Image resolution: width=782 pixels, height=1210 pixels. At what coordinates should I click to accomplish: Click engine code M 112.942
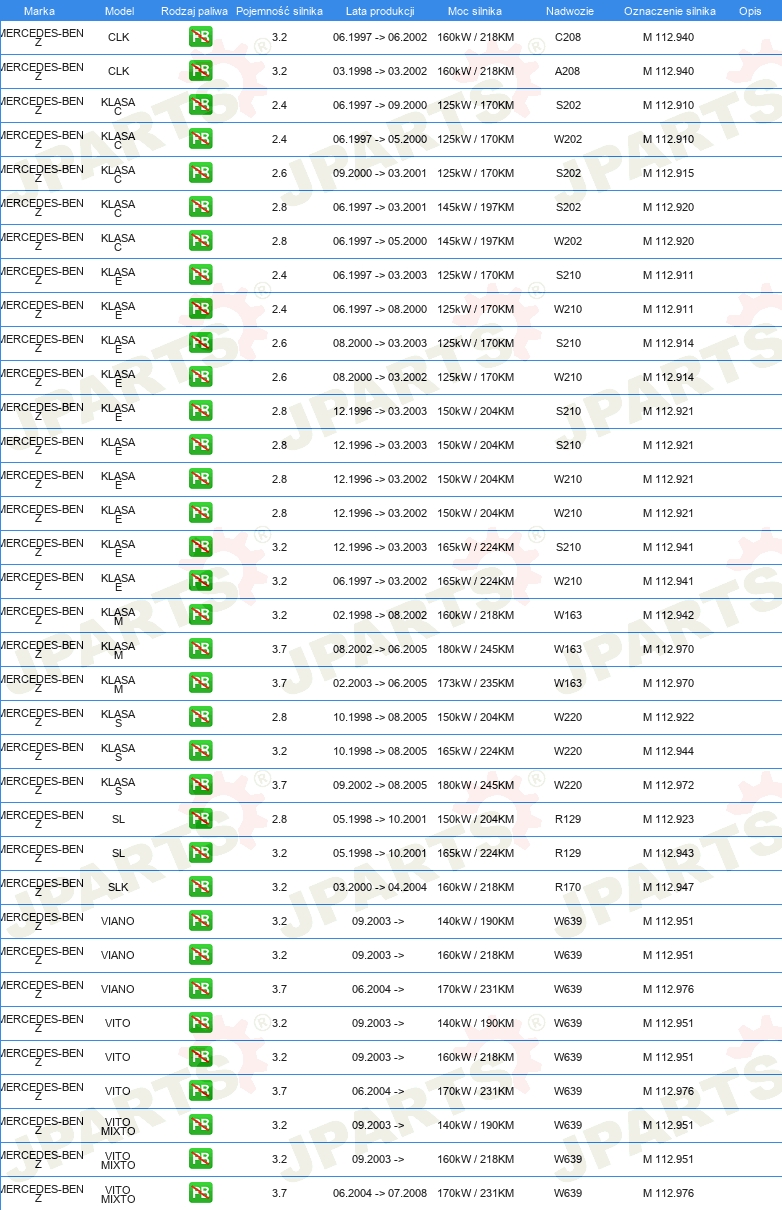click(x=668, y=616)
